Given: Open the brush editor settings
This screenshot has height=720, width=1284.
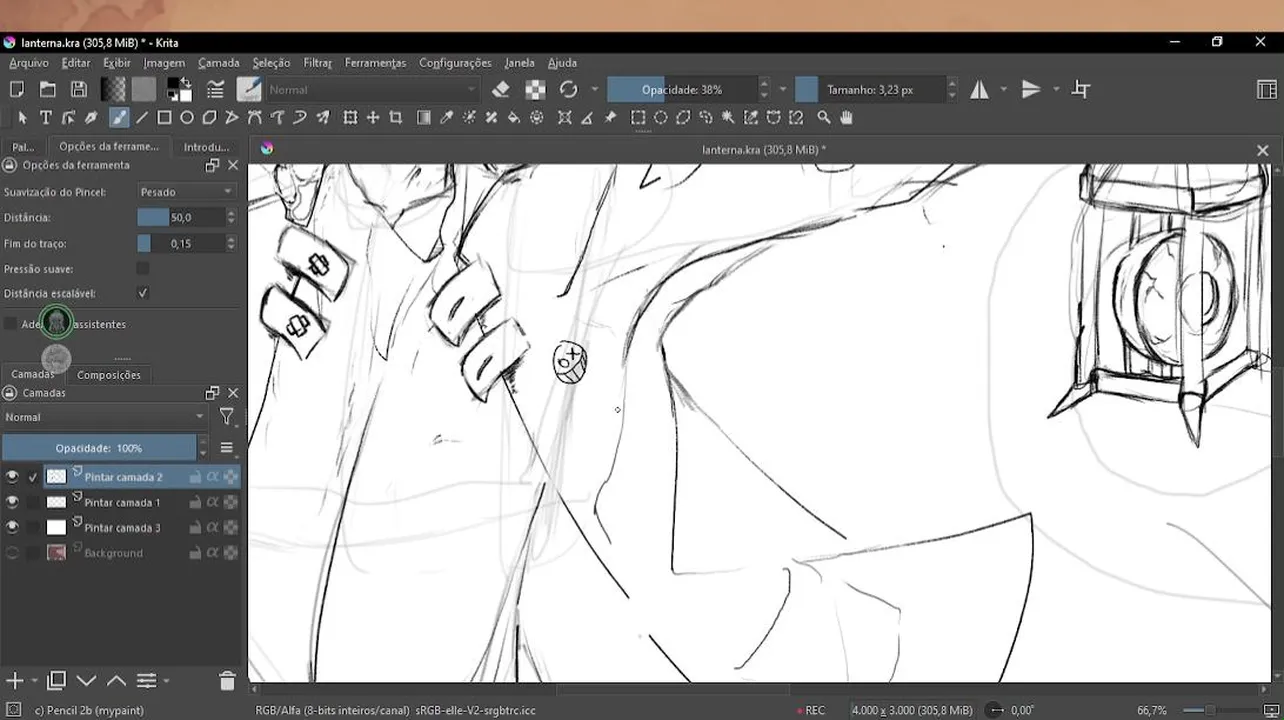Looking at the screenshot, I should tap(215, 89).
